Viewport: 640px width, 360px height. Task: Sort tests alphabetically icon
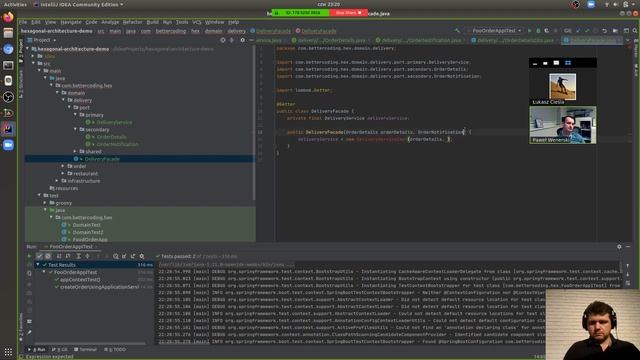point(59,256)
